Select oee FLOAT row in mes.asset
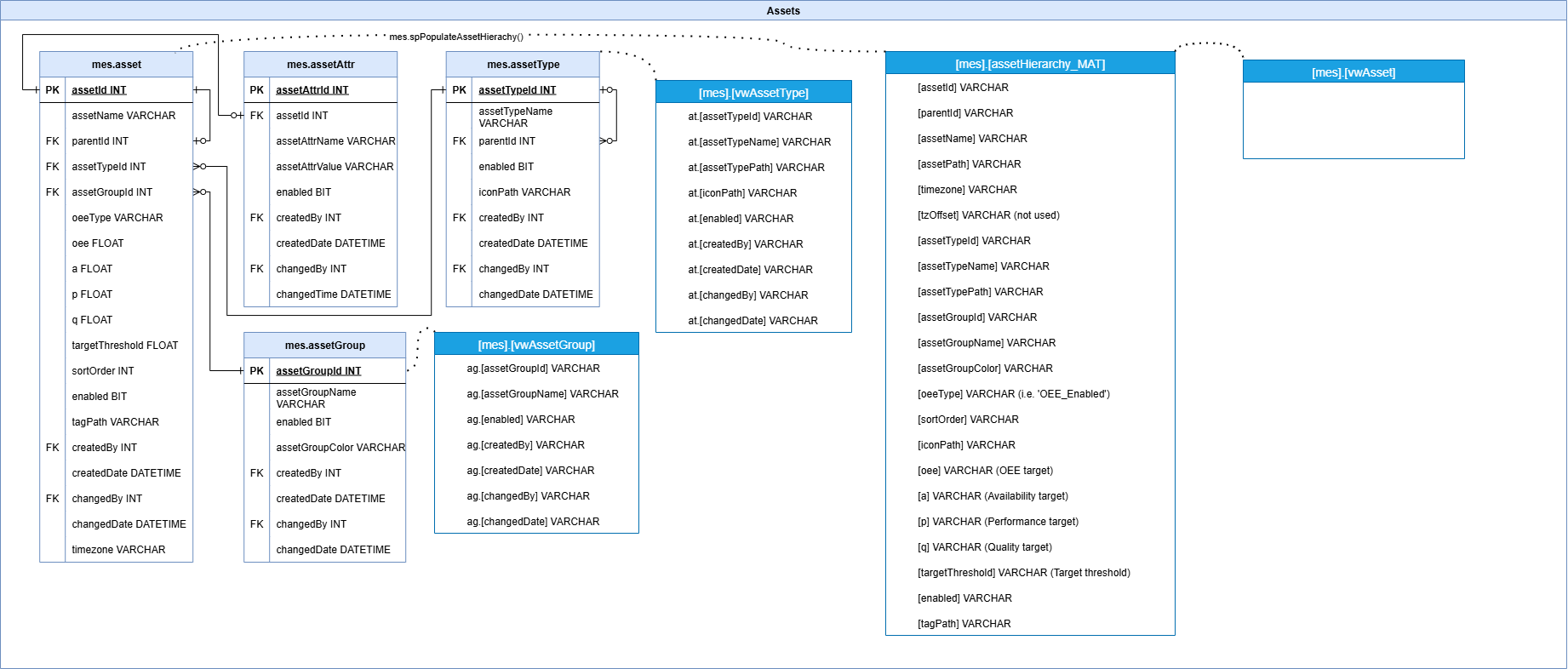This screenshot has height=669, width=1568. coord(117,243)
